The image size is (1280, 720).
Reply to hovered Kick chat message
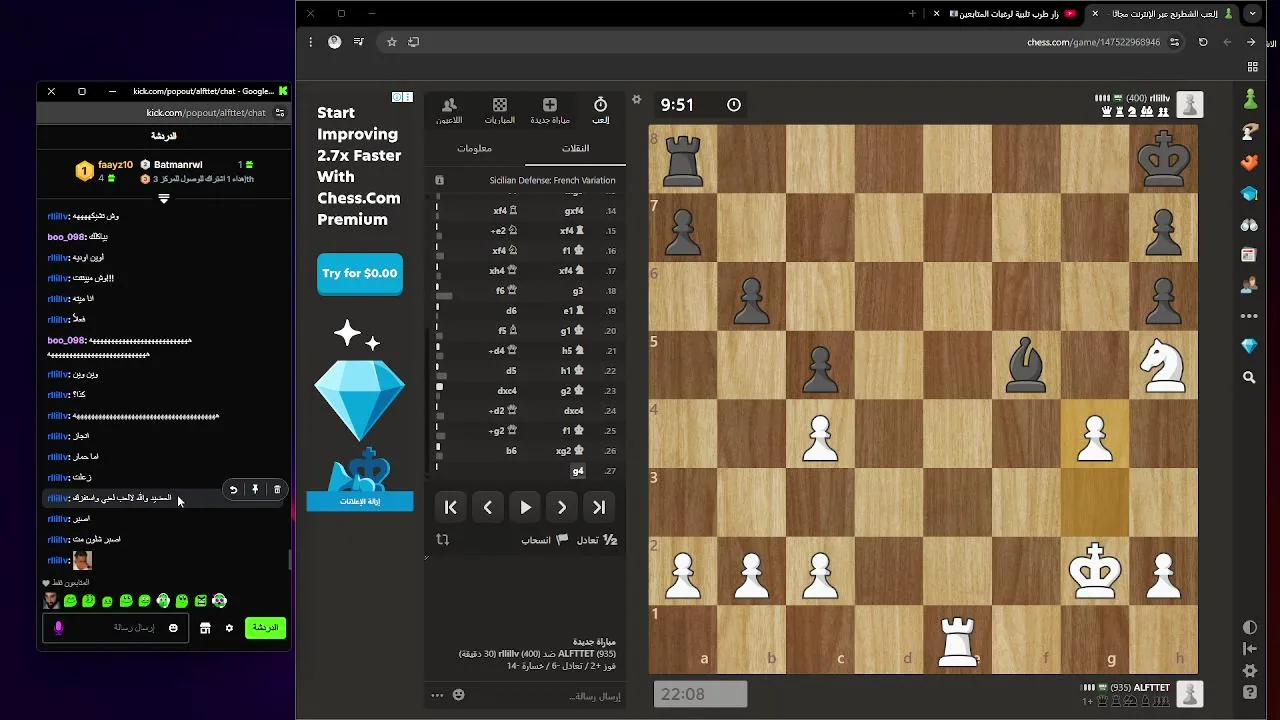233,489
